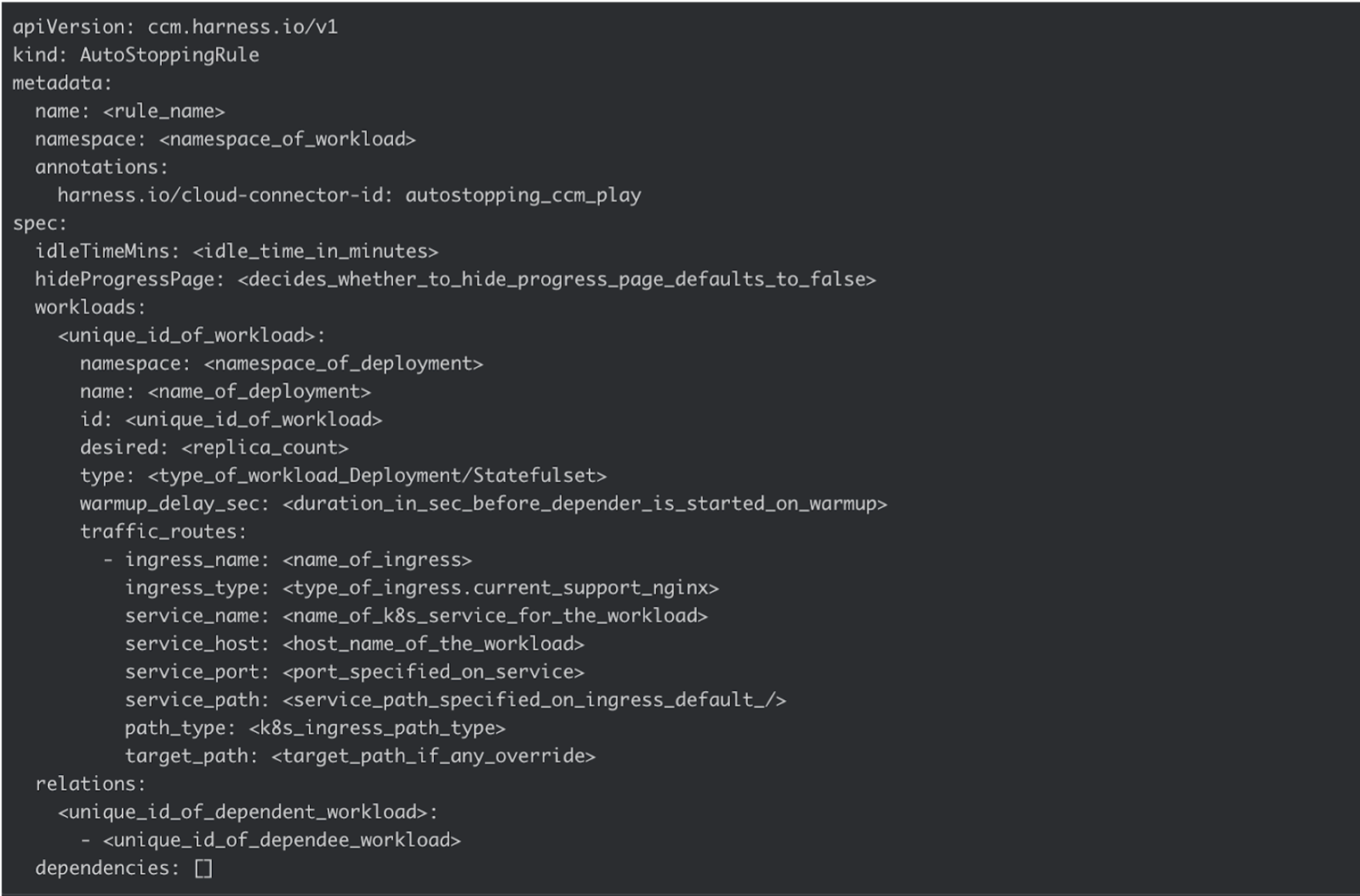Click the warmup_delay_sec key
The image size is (1360, 896).
pyautogui.click(x=174, y=504)
